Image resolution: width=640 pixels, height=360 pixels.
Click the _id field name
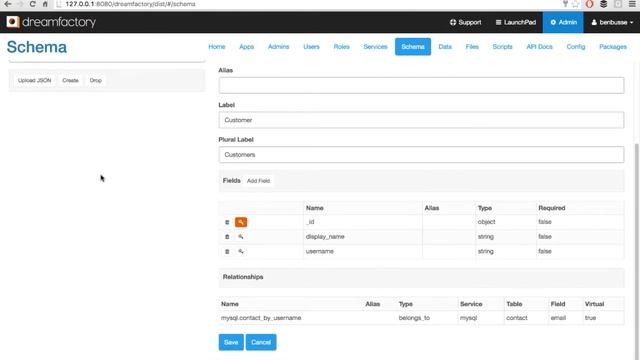point(310,222)
